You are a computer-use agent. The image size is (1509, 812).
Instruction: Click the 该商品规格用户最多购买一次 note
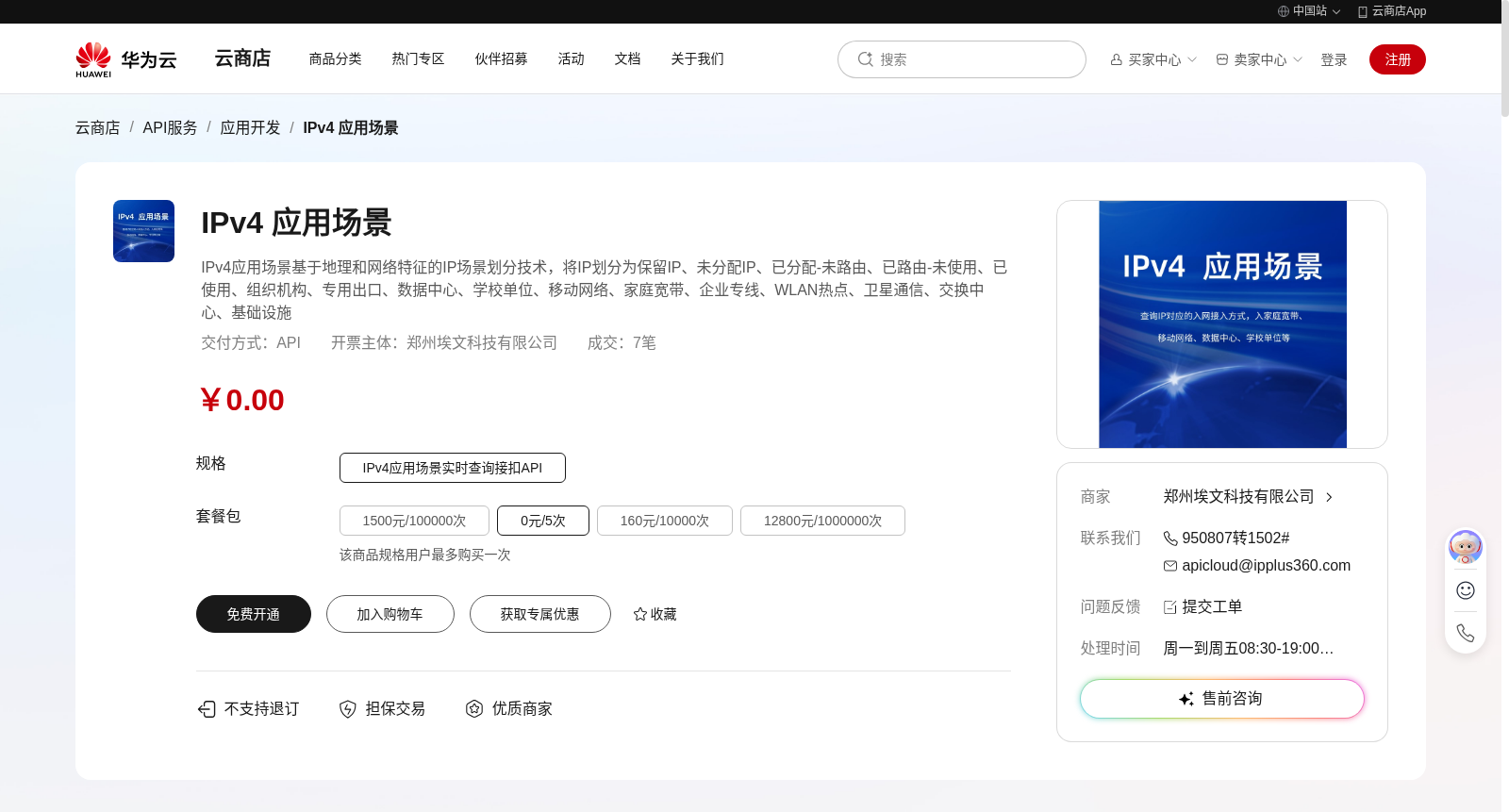pyautogui.click(x=425, y=555)
